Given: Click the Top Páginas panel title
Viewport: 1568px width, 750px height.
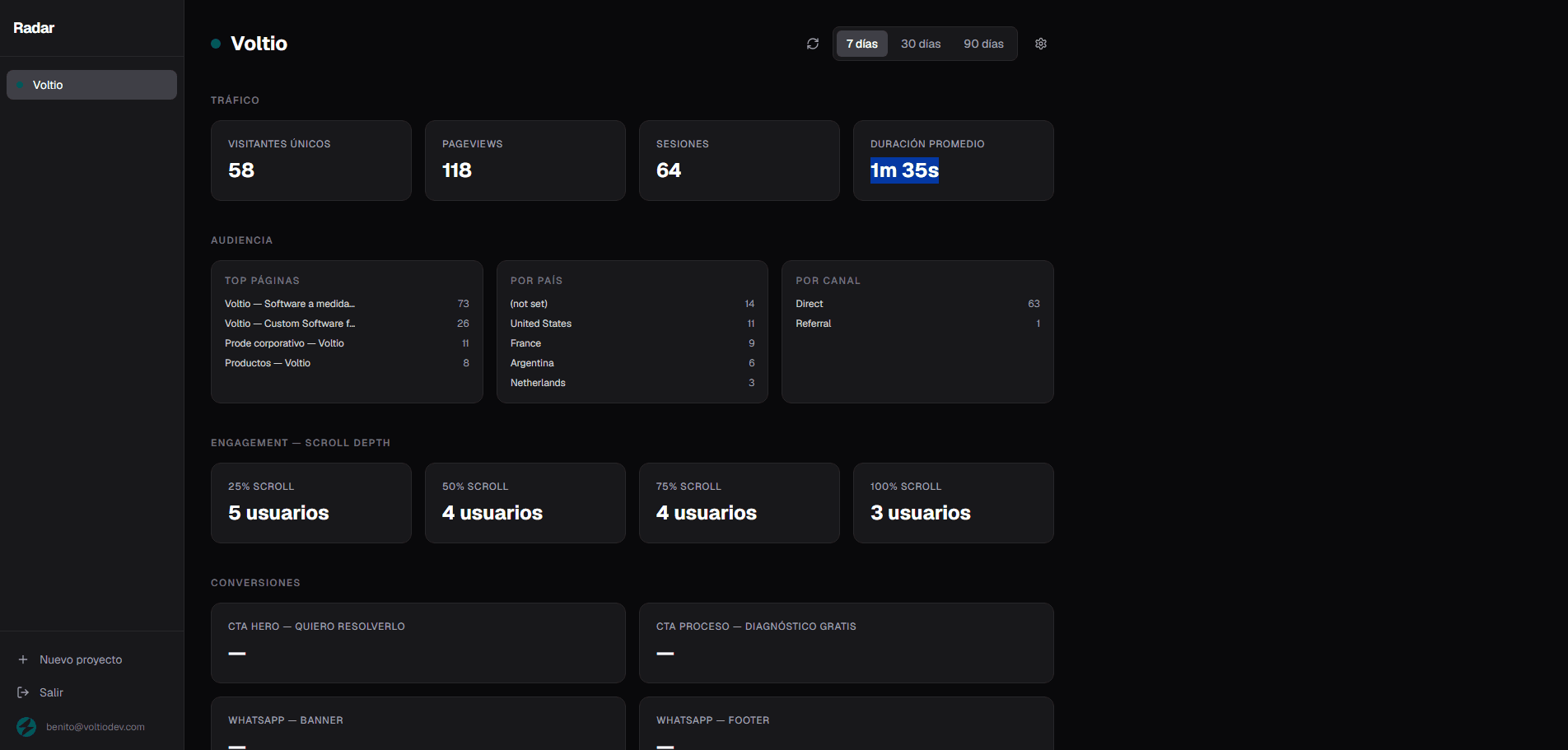Looking at the screenshot, I should pyautogui.click(x=262, y=281).
